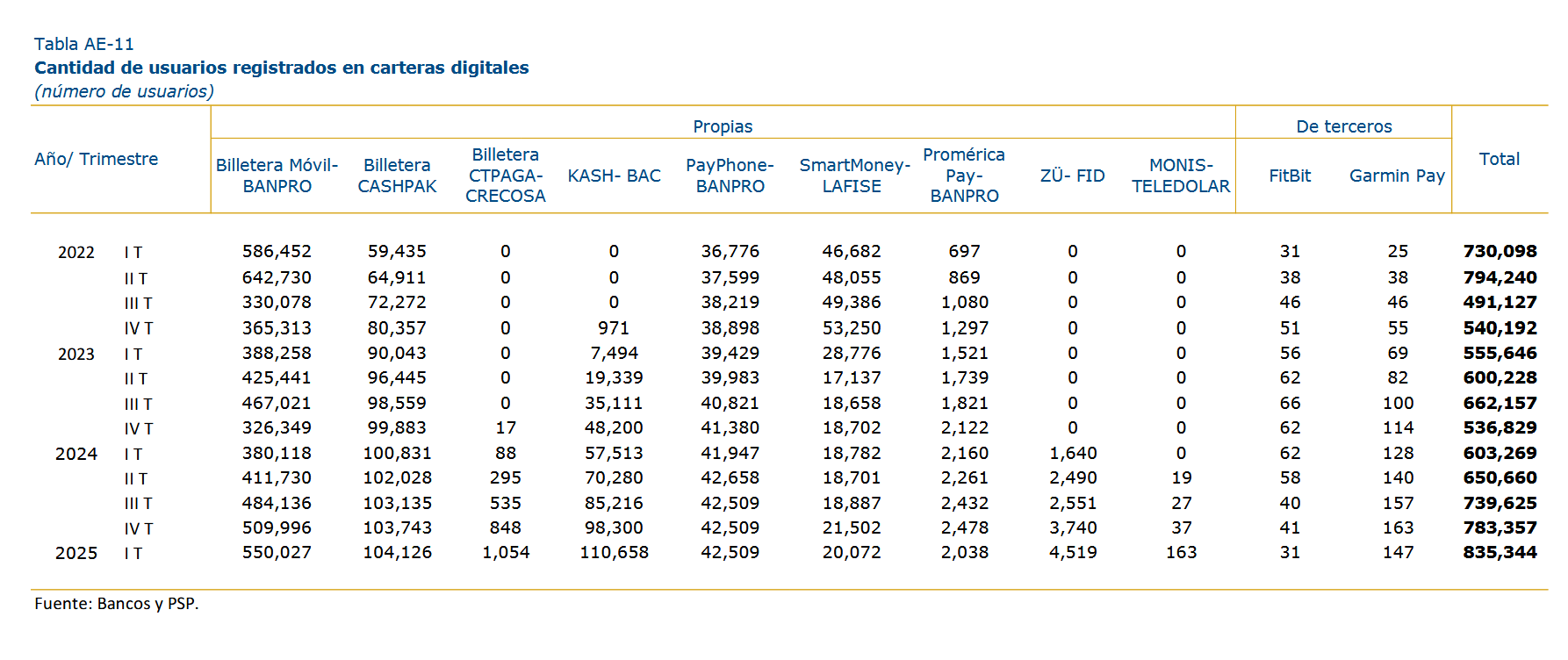Viewport: 1568px width, 660px height.
Task: Click the Billetera Móvil value '550,027'
Action: (277, 553)
